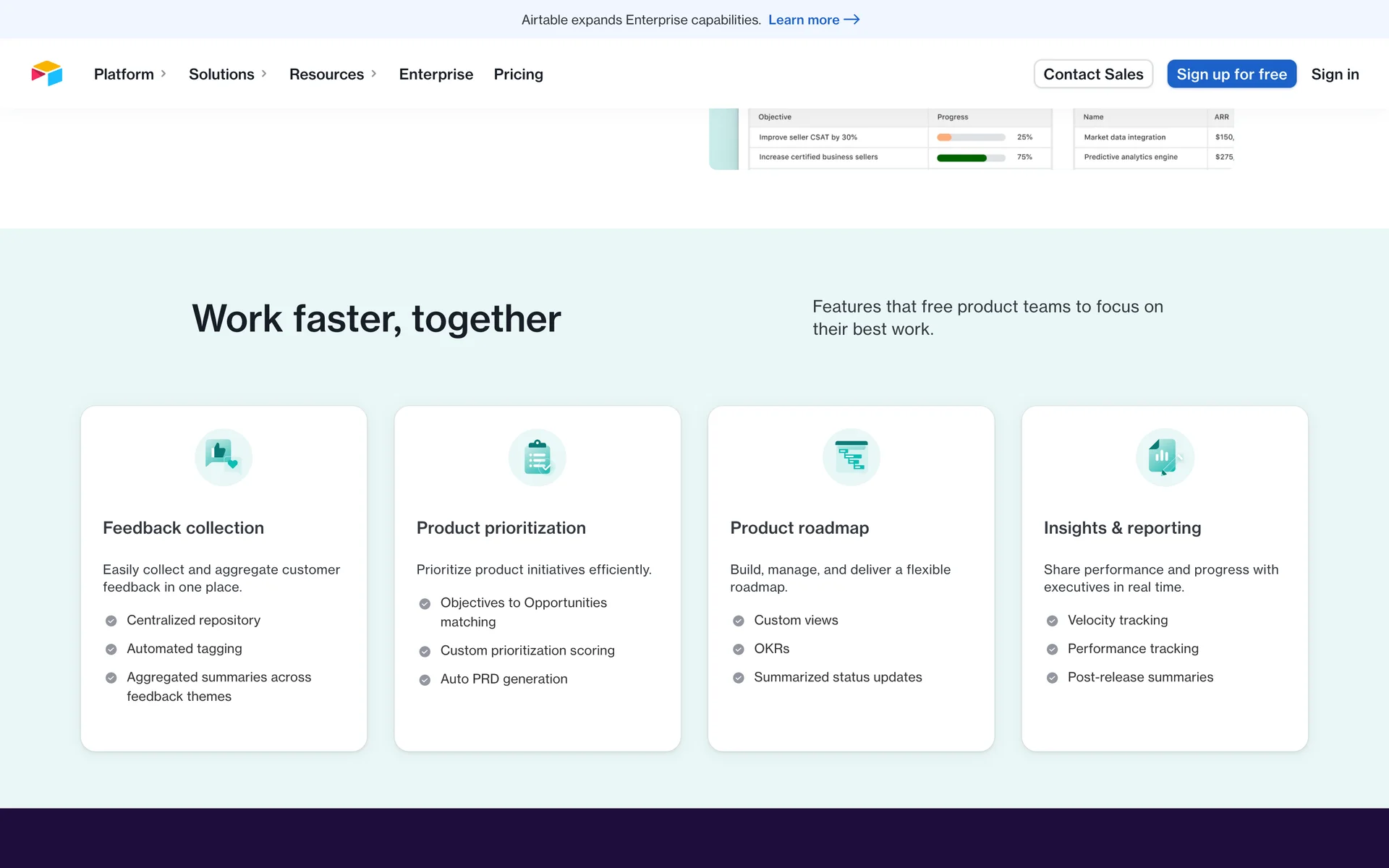Go to the Enterprise page
The height and width of the screenshot is (868, 1389).
436,74
